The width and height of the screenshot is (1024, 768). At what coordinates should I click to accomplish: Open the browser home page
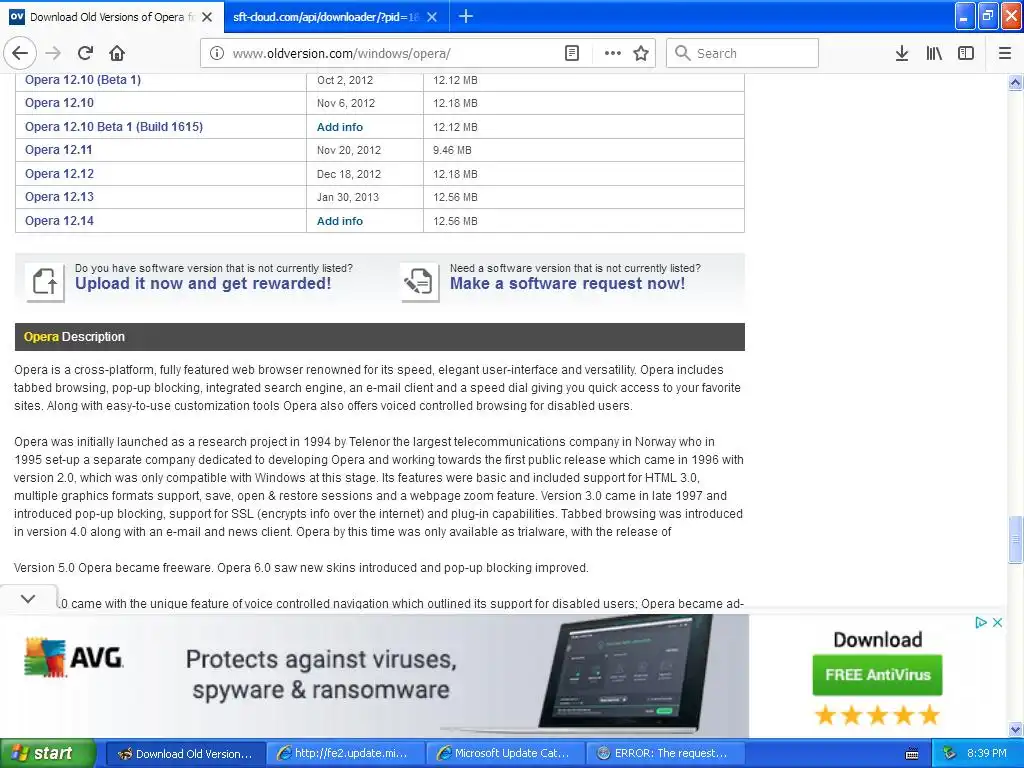117,53
